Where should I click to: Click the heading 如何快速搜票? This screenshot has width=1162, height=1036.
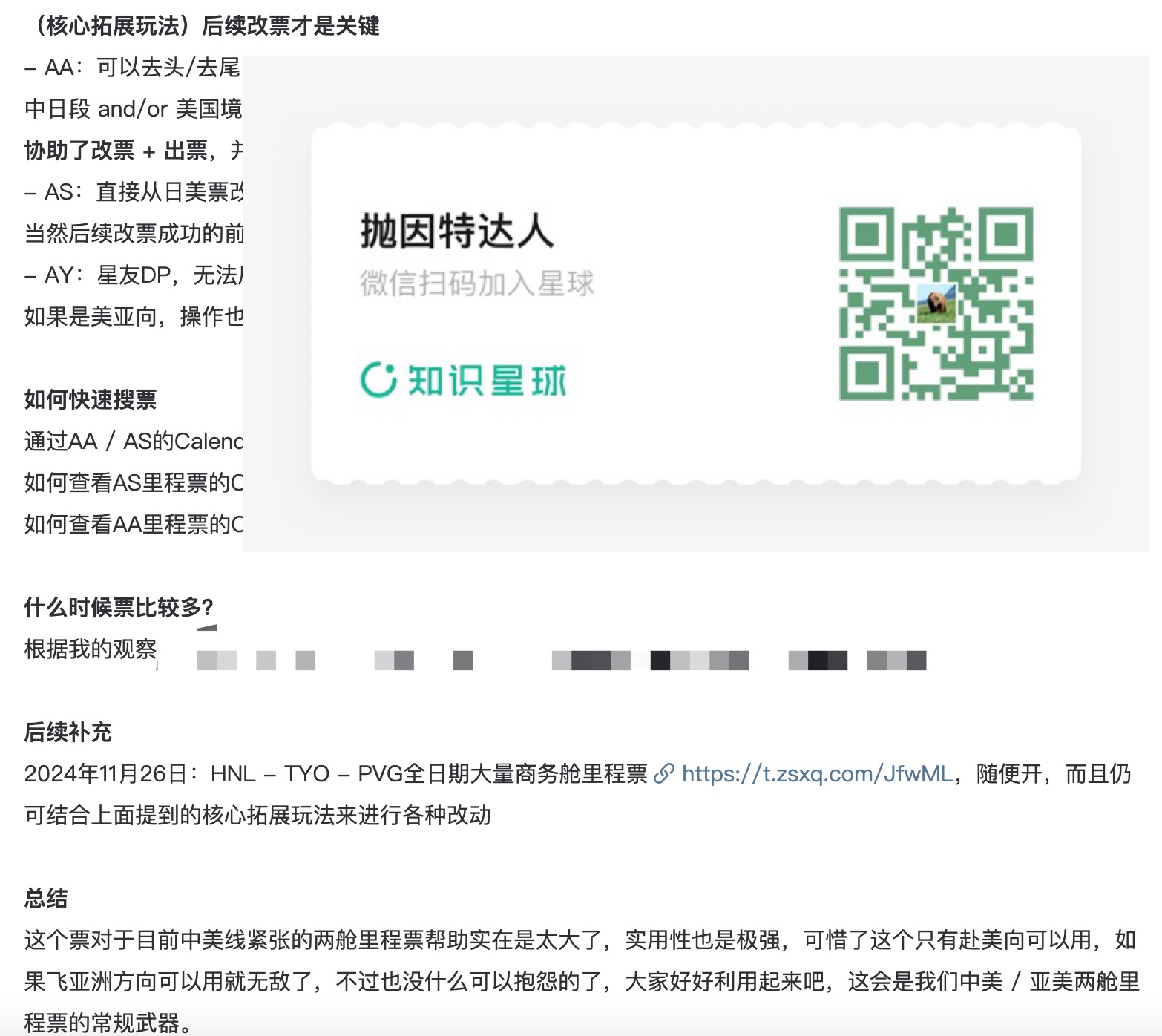(91, 399)
